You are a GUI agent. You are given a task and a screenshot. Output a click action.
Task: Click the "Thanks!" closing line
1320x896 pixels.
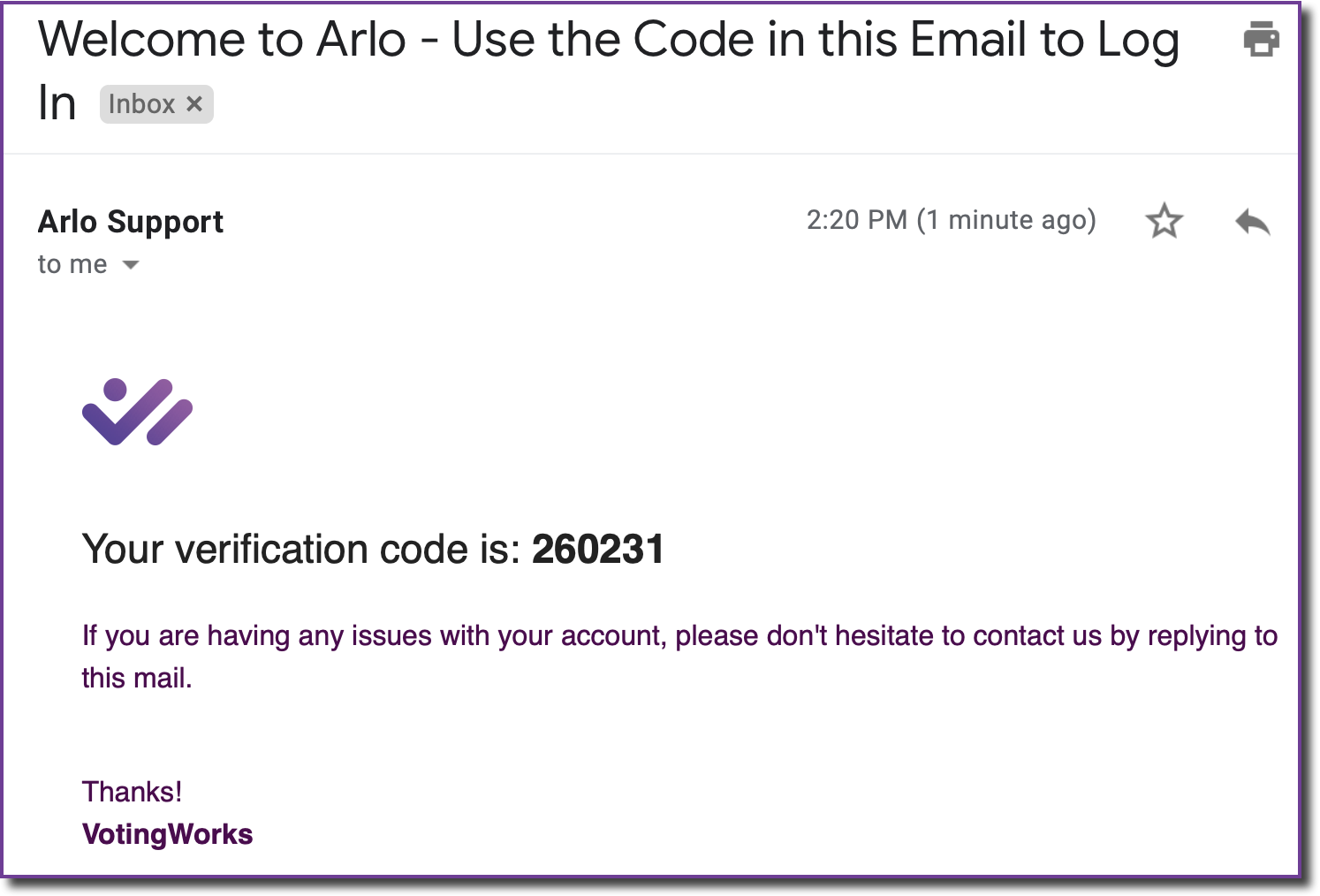[x=132, y=792]
